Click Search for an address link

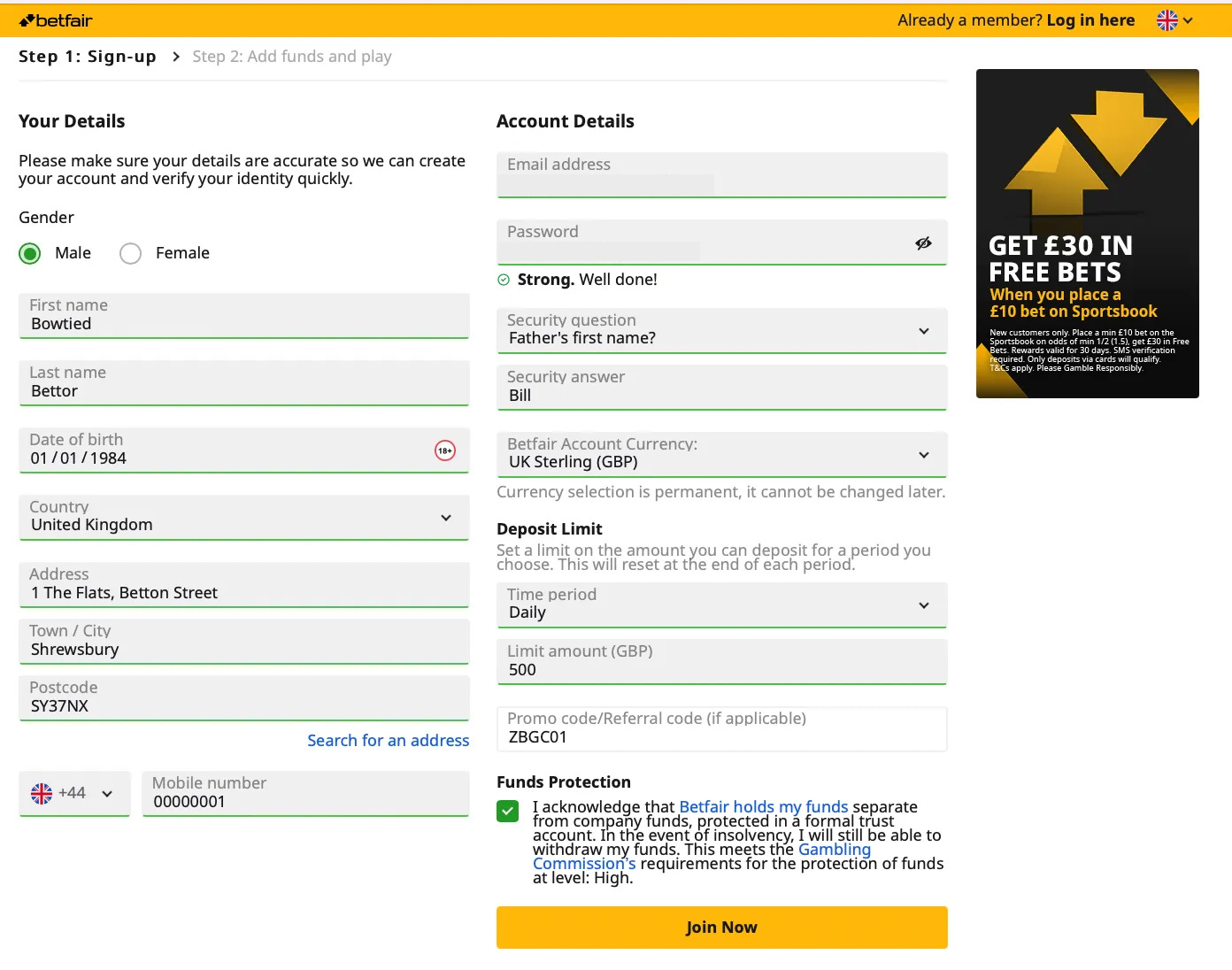click(x=389, y=741)
